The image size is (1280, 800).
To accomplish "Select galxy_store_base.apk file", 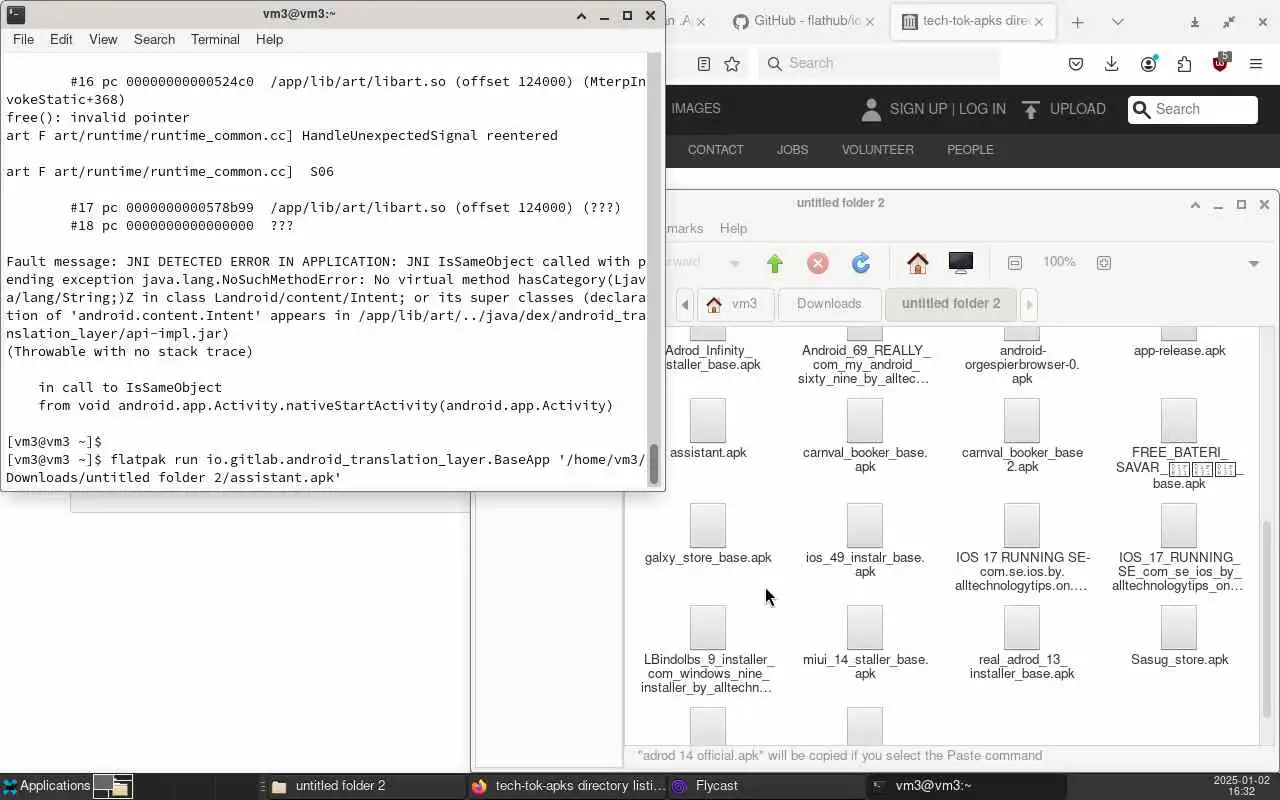I will pyautogui.click(x=708, y=535).
